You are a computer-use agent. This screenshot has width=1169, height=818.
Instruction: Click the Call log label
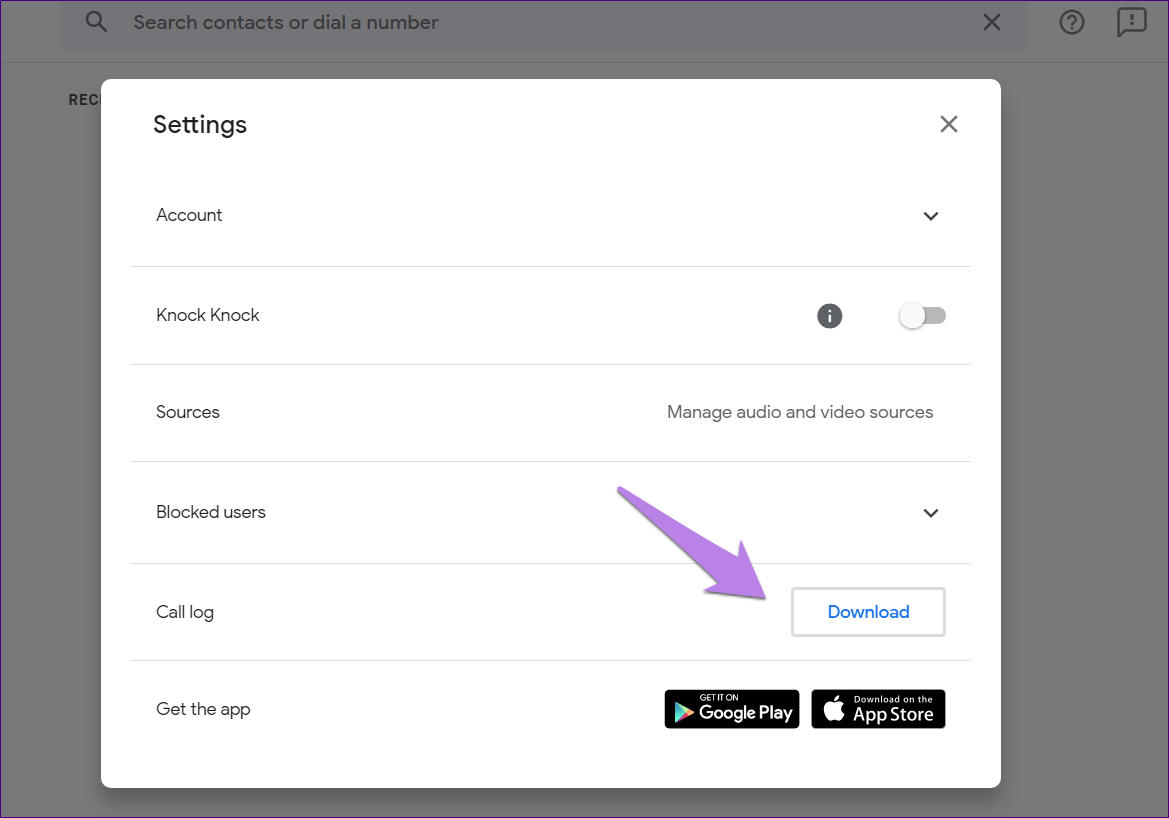185,612
